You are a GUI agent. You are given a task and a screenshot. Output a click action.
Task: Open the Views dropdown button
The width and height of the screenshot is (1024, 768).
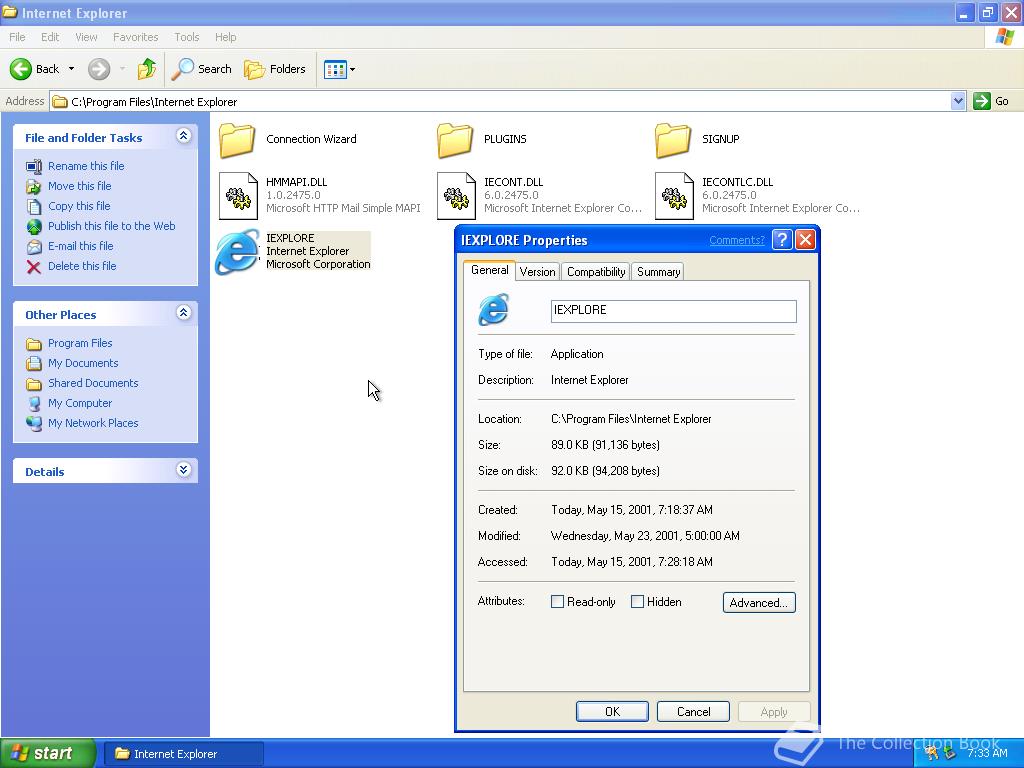pyautogui.click(x=340, y=69)
